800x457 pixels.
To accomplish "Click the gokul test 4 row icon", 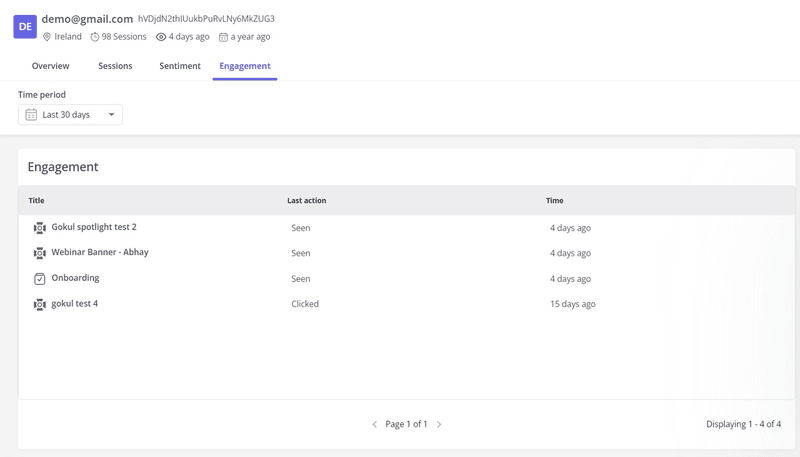I will tap(40, 305).
